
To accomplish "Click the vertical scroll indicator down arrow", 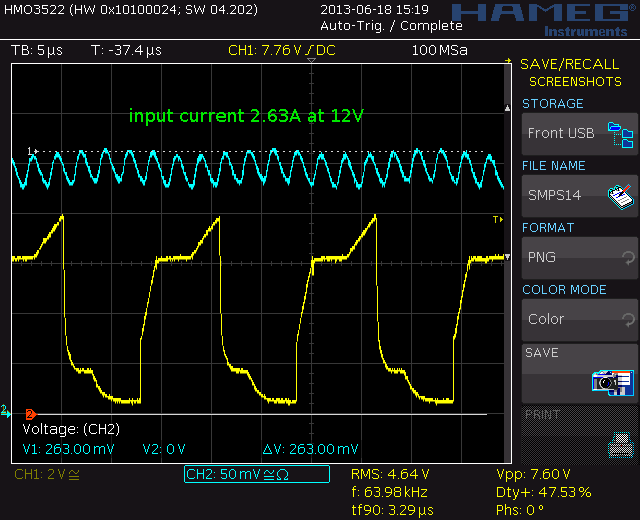I will pyautogui.click(x=507, y=257).
